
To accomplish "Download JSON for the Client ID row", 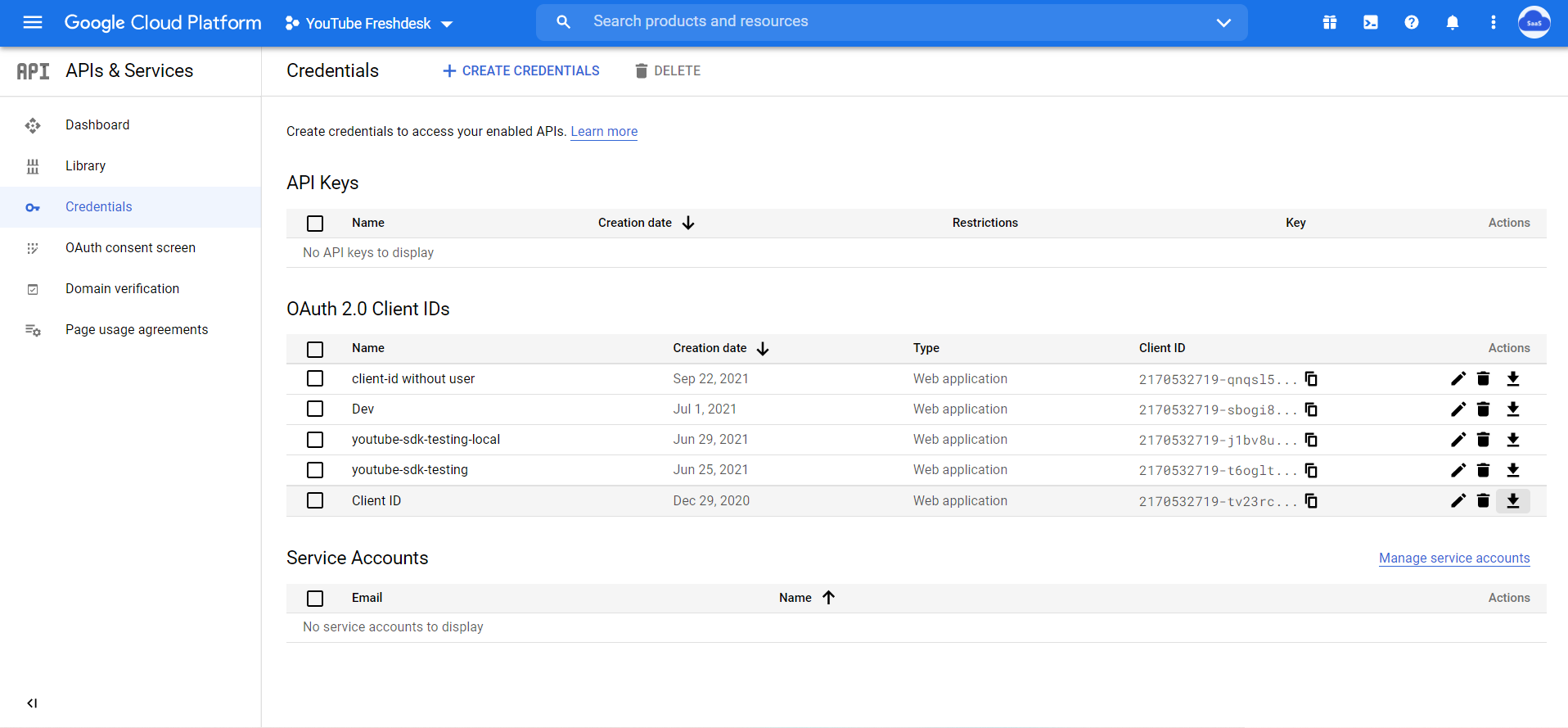I will pos(1513,500).
